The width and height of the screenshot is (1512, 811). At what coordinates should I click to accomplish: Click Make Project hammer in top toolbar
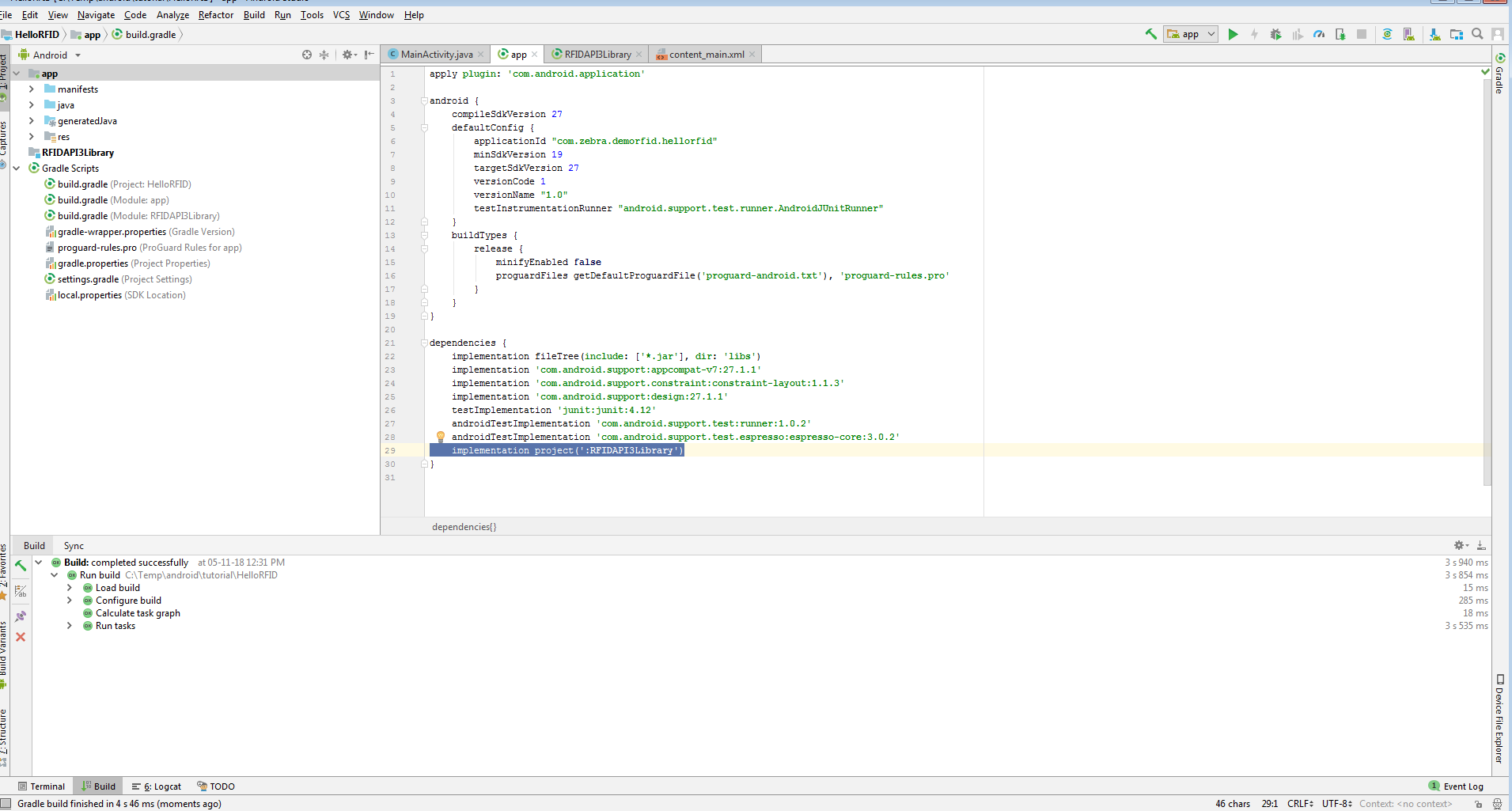[1151, 34]
